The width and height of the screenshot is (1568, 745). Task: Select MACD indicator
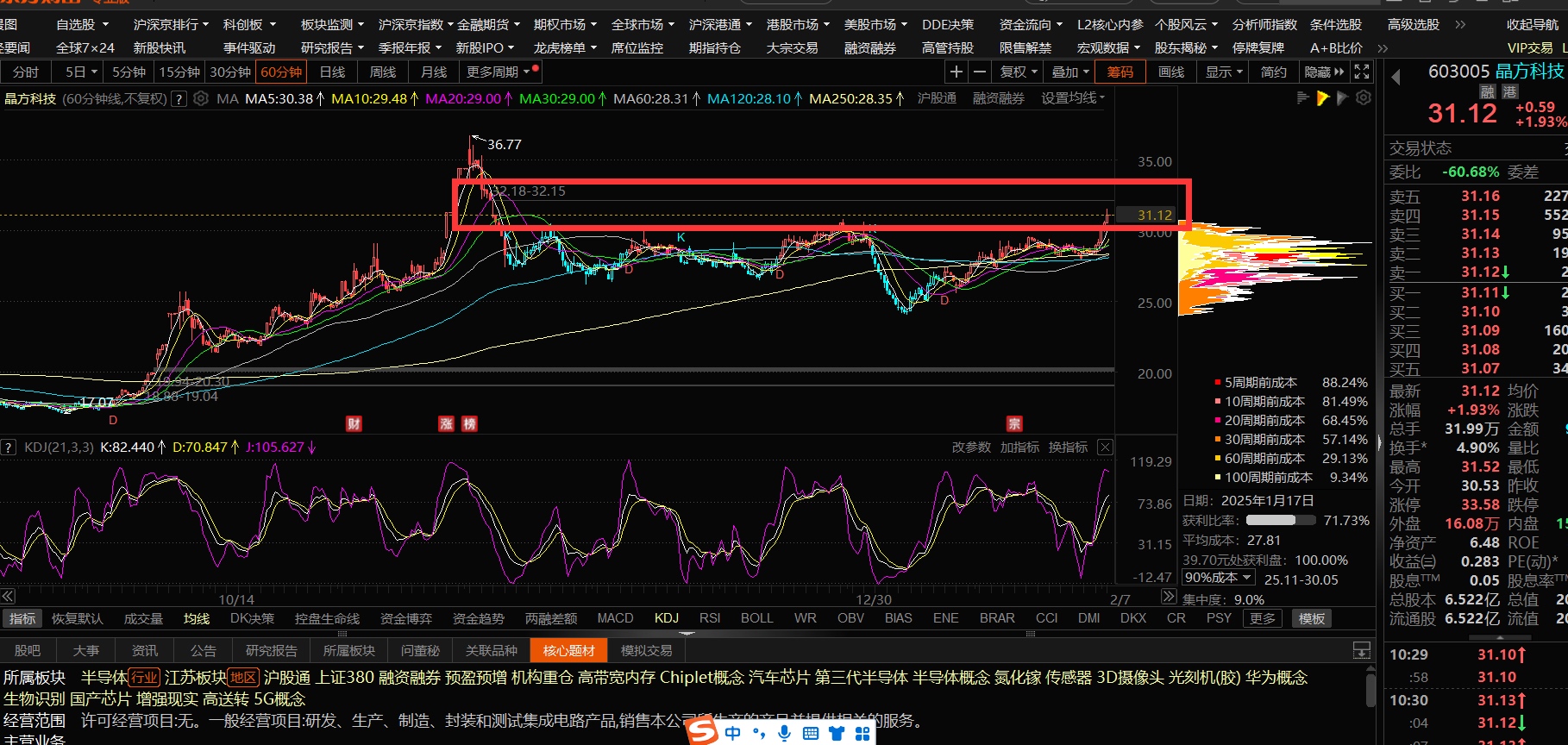click(615, 618)
